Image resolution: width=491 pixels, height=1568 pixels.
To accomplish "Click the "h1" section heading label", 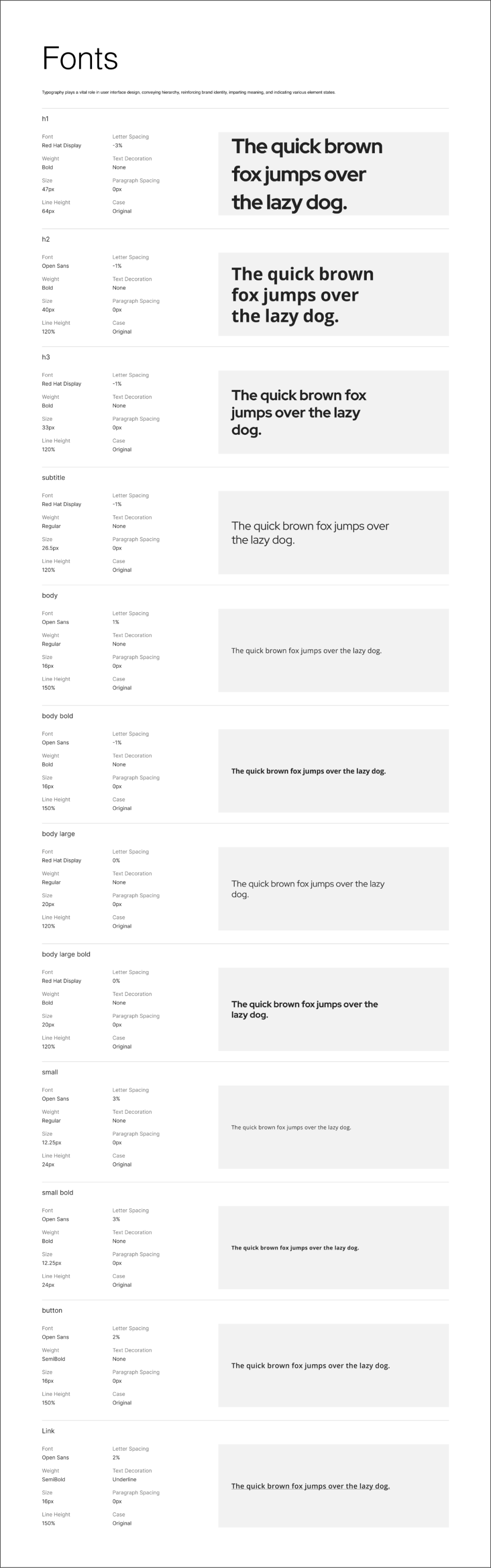I will 46,119.
